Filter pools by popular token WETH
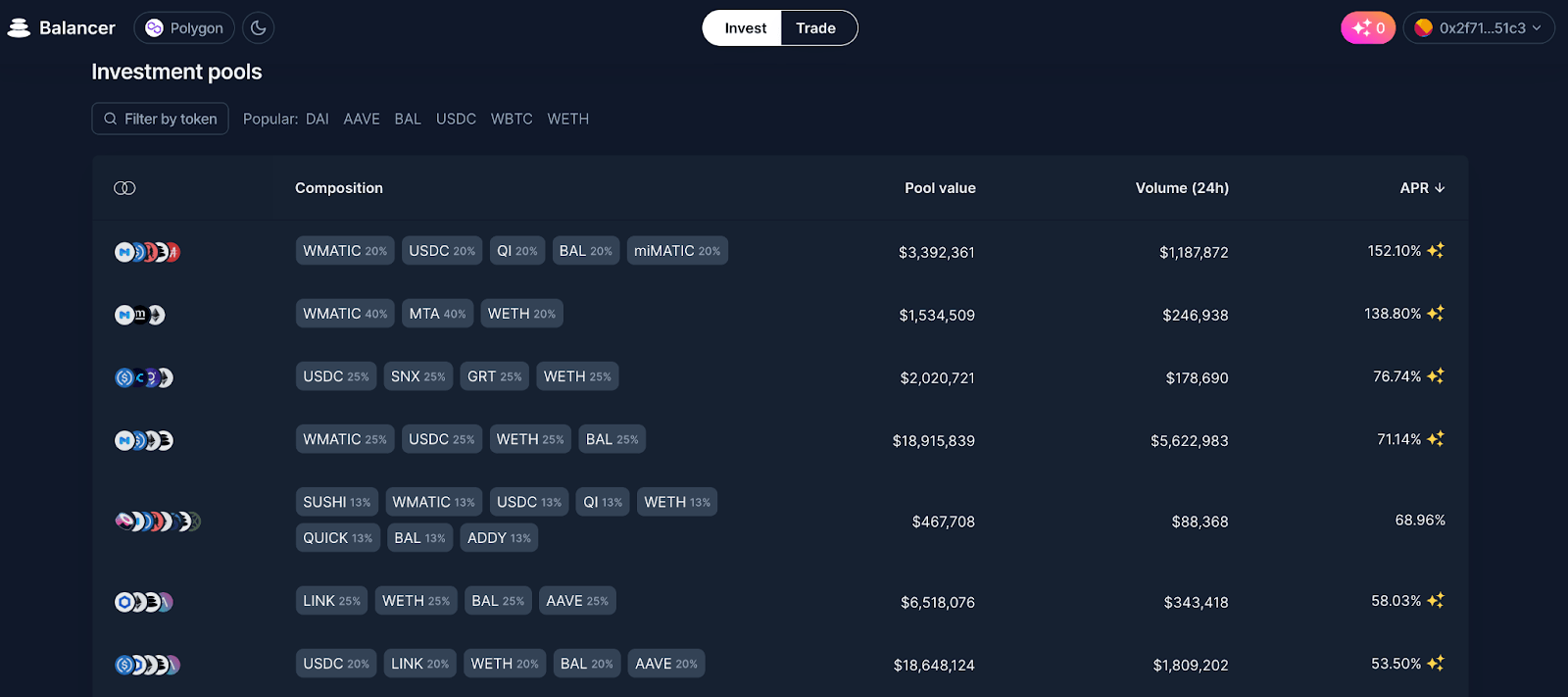Screen dimensions: 1568x697 (568, 119)
